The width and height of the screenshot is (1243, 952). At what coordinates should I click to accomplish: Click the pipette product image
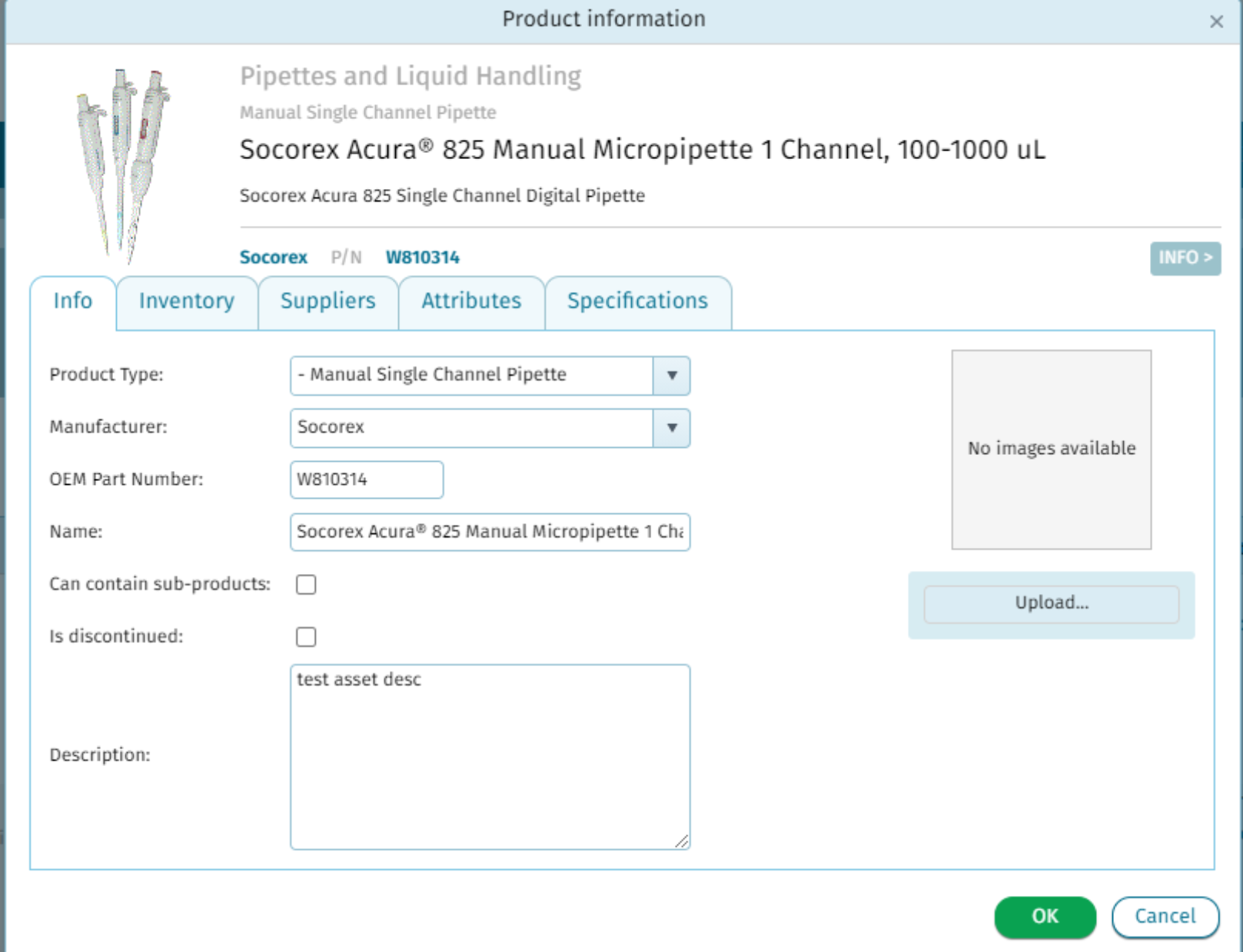(122, 166)
